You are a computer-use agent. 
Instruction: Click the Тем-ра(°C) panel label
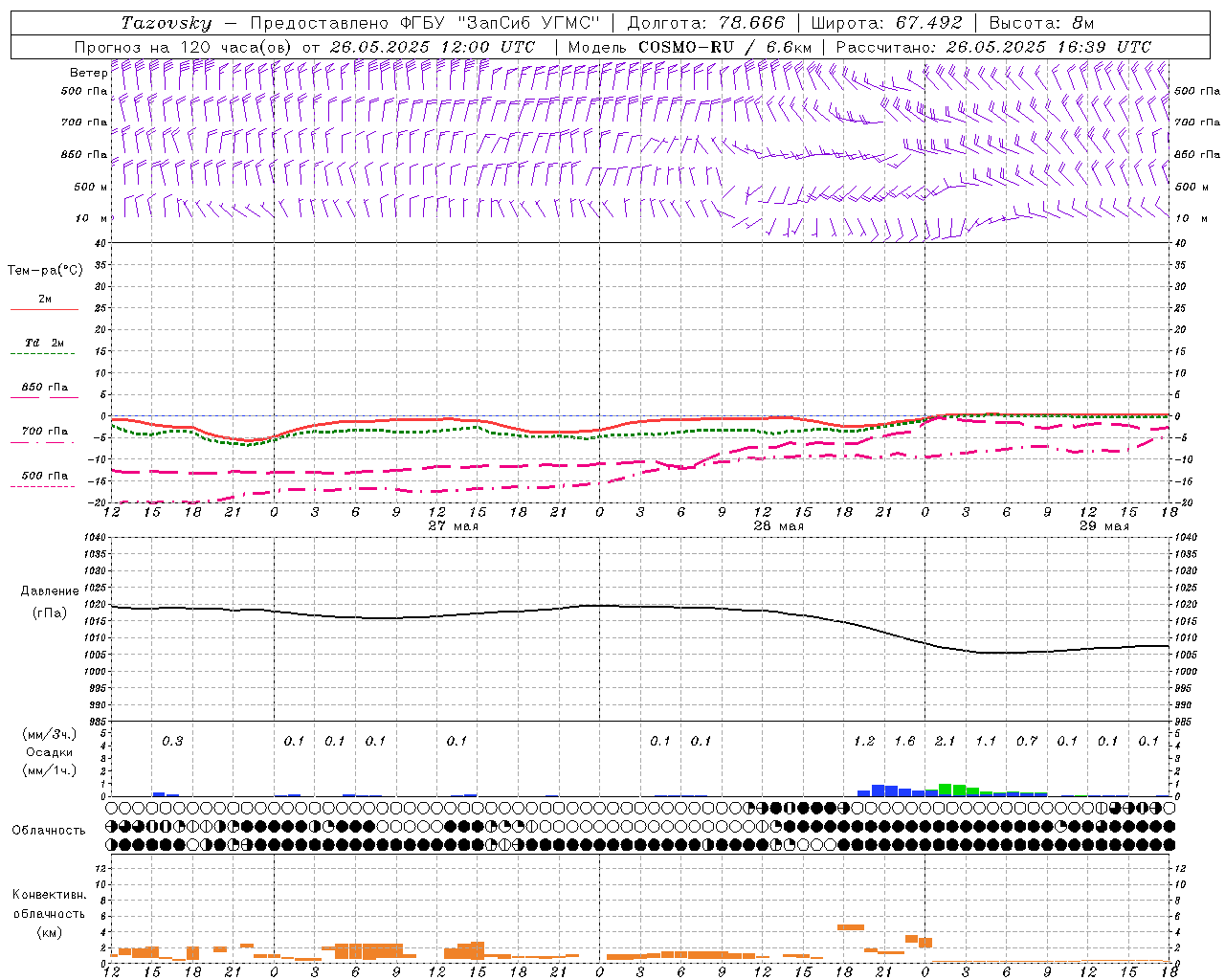pyautogui.click(x=45, y=271)
